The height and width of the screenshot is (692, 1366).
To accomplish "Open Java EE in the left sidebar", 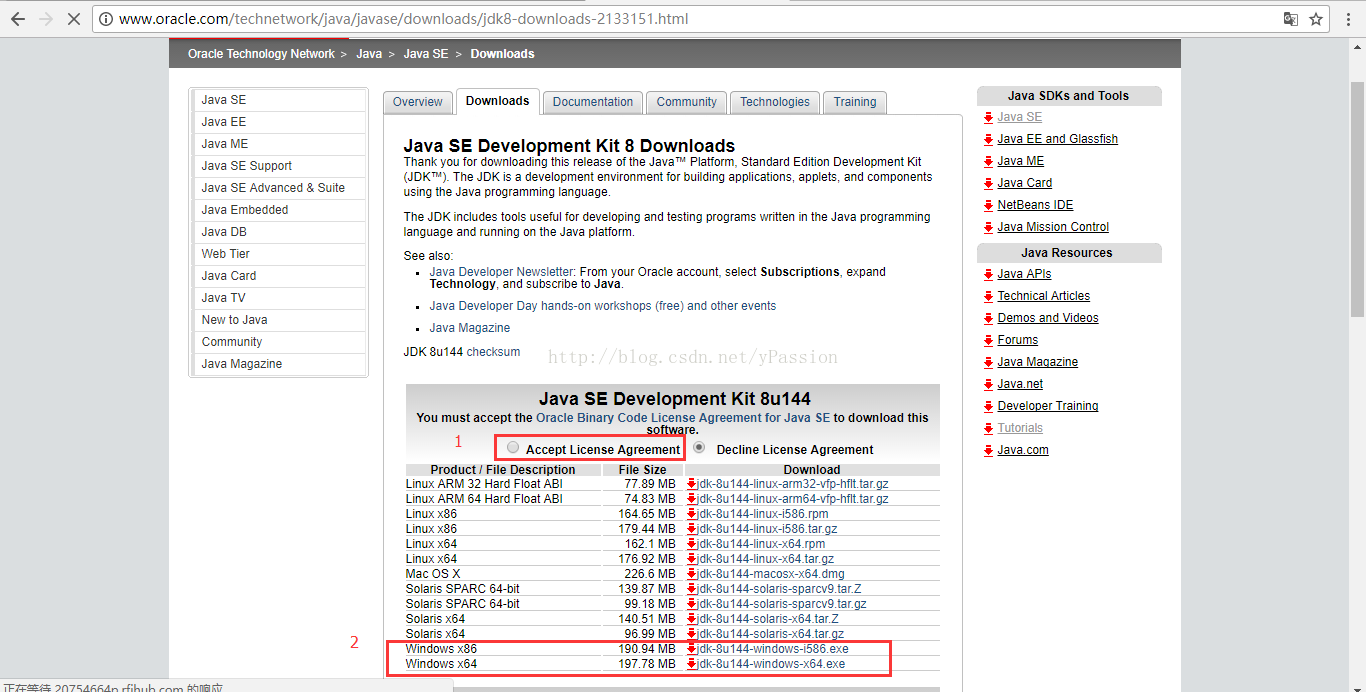I will 279,122.
